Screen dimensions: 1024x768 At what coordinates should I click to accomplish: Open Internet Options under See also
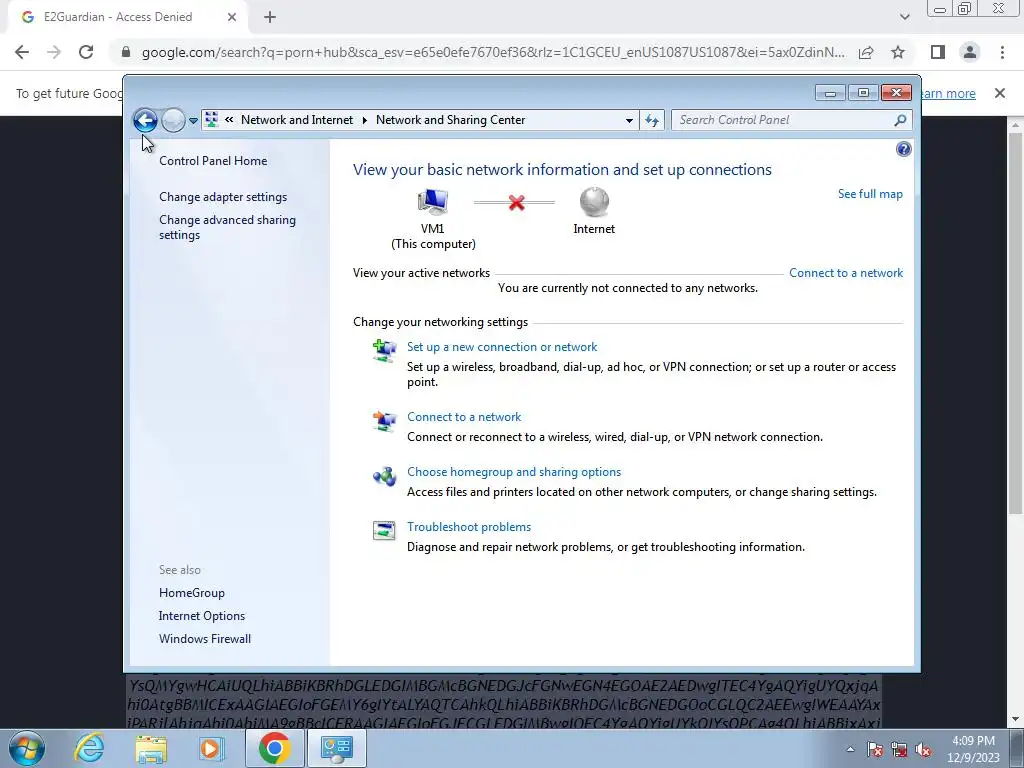(202, 616)
